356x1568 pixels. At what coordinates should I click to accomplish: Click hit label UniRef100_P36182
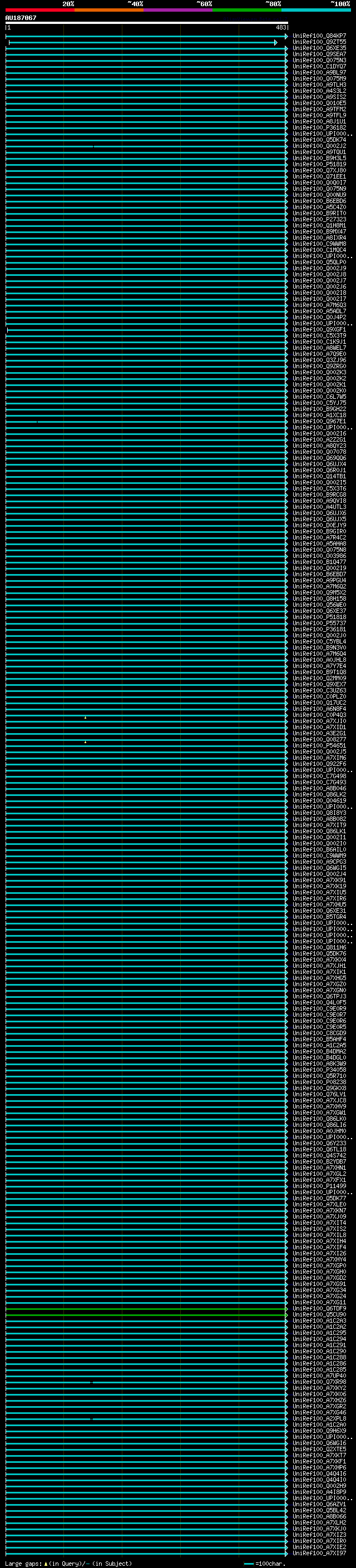319,128
